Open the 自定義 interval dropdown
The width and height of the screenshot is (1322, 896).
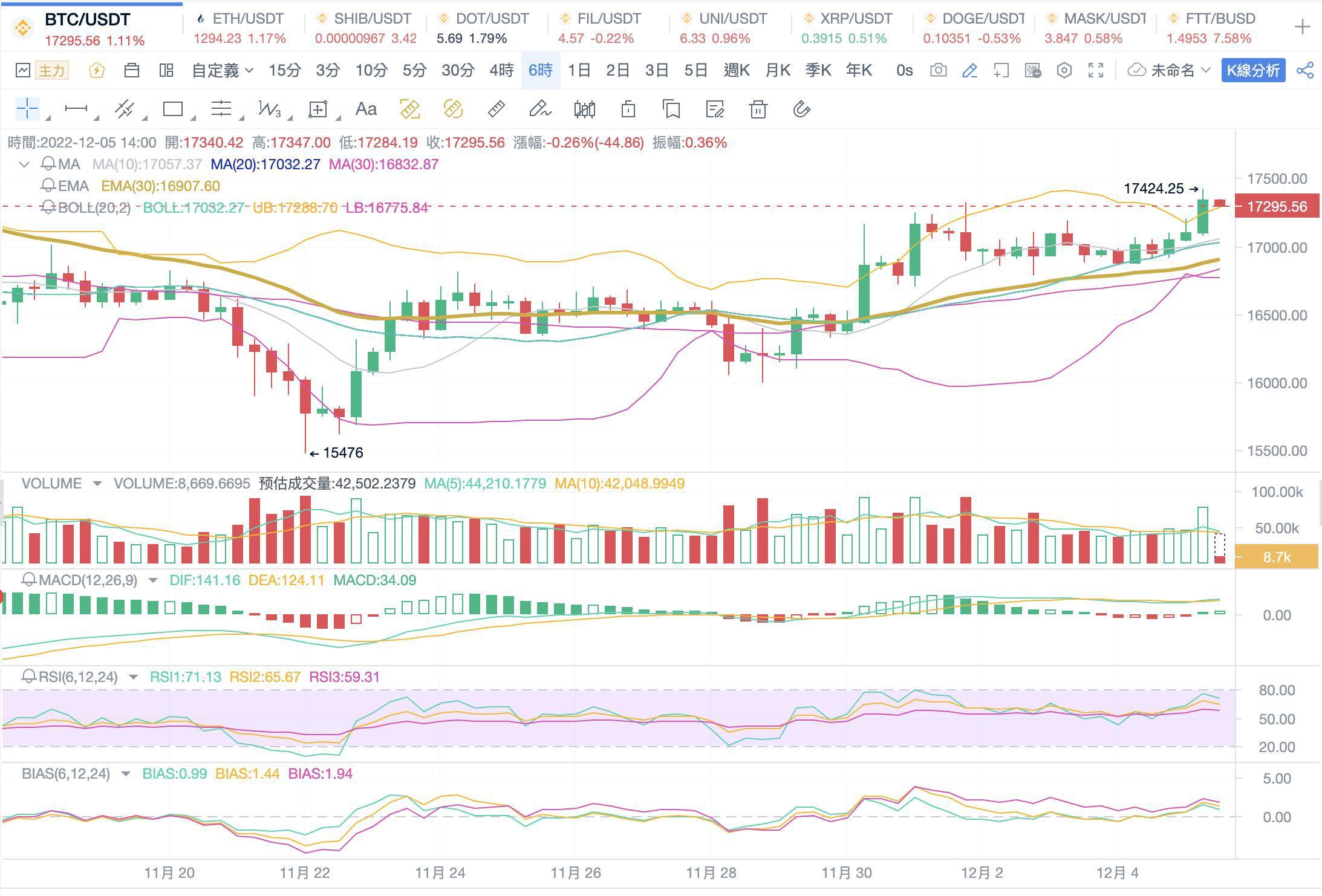pyautogui.click(x=222, y=70)
